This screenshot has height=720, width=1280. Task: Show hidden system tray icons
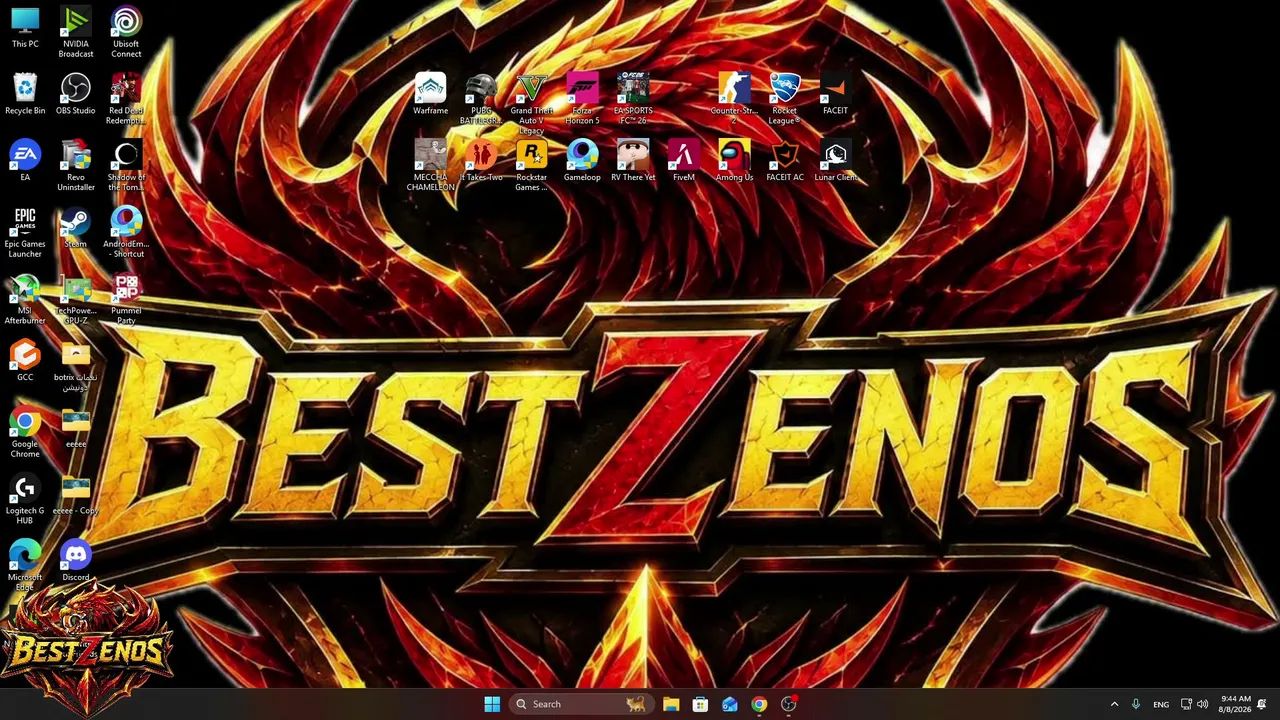(x=1114, y=704)
